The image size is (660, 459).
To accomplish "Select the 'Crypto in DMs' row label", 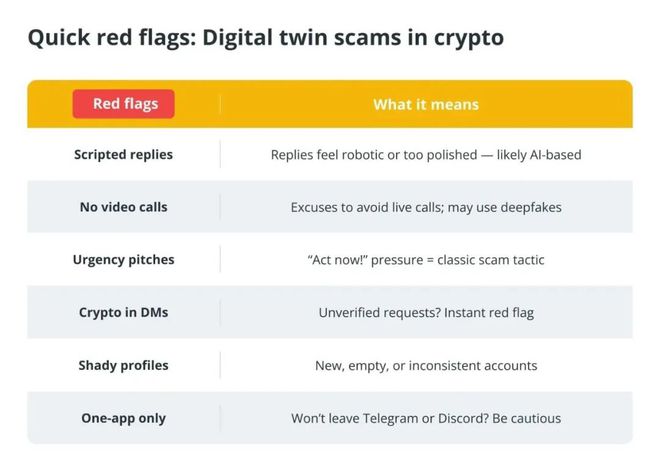I will 123,312.
